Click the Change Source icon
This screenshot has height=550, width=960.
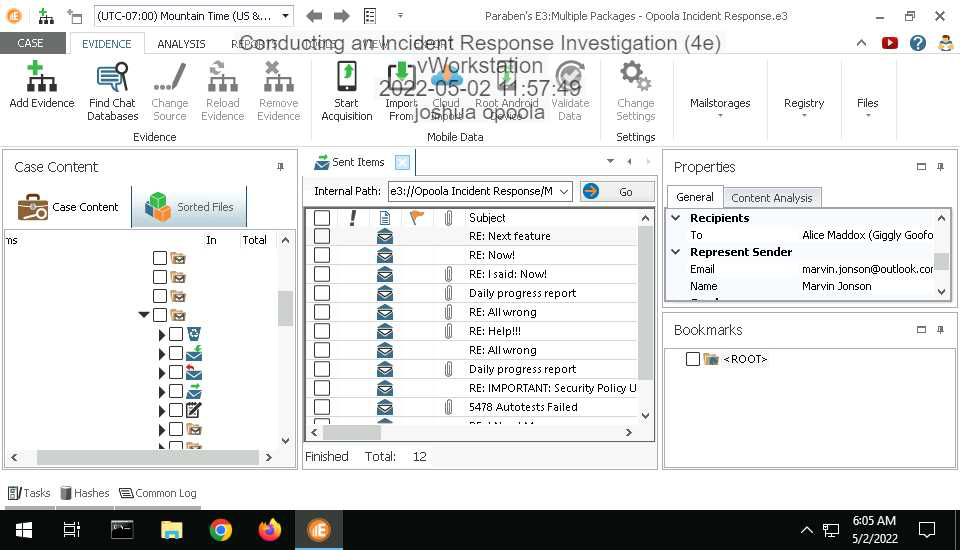pos(170,77)
